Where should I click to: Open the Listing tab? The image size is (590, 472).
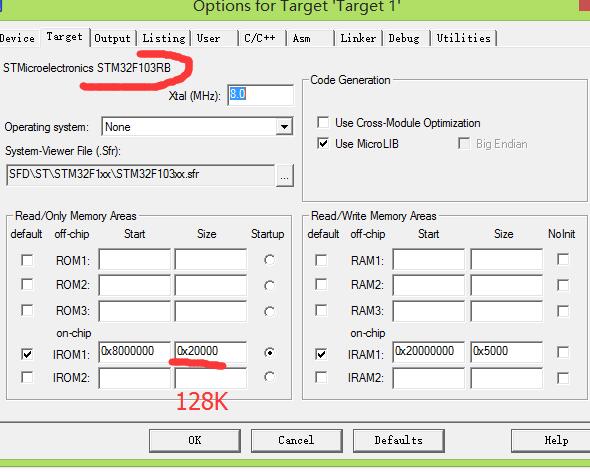[x=164, y=38]
